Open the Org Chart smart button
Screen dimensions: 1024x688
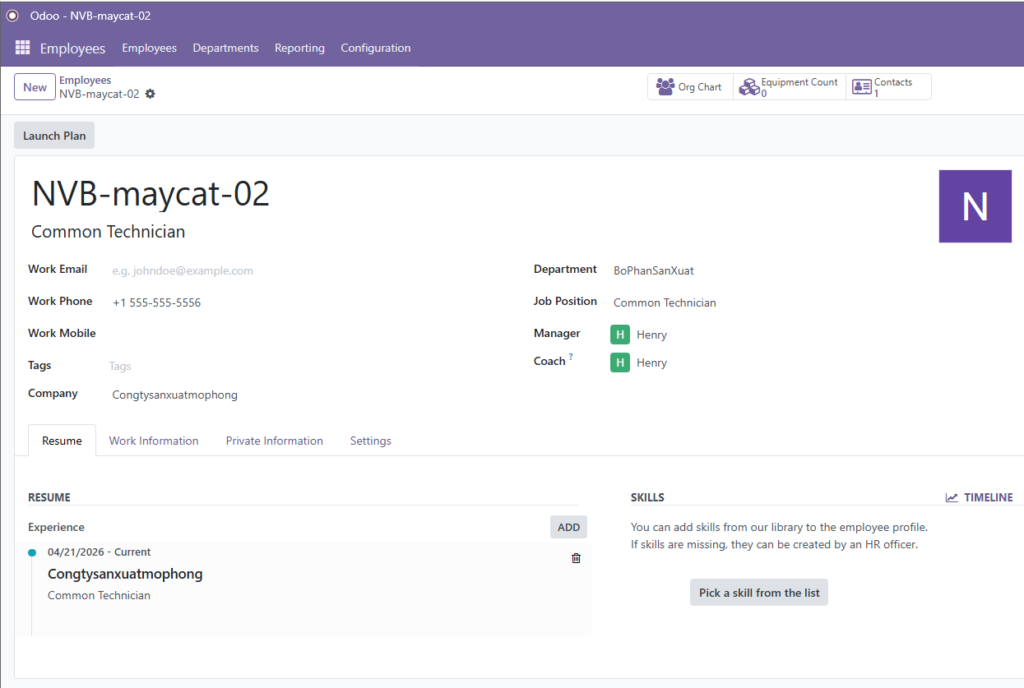[x=689, y=87]
